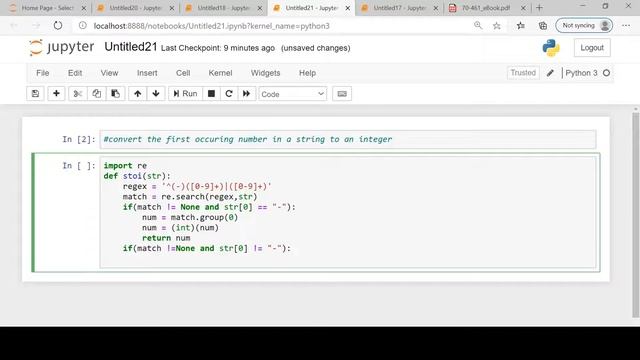Click the regex assignment line in code
640x360 pixels.
click(x=197, y=187)
